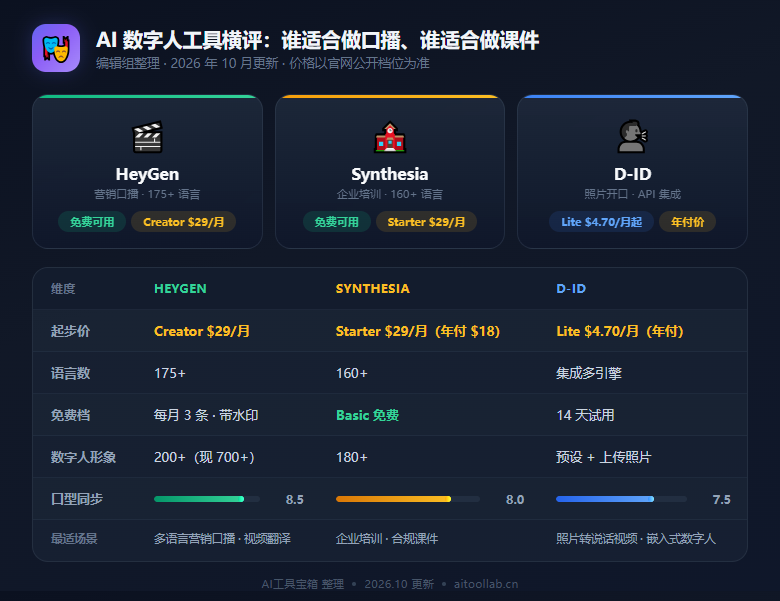Click the 照片开口 · API 集成 subtitle
The width and height of the screenshot is (780, 601).
(x=632, y=194)
